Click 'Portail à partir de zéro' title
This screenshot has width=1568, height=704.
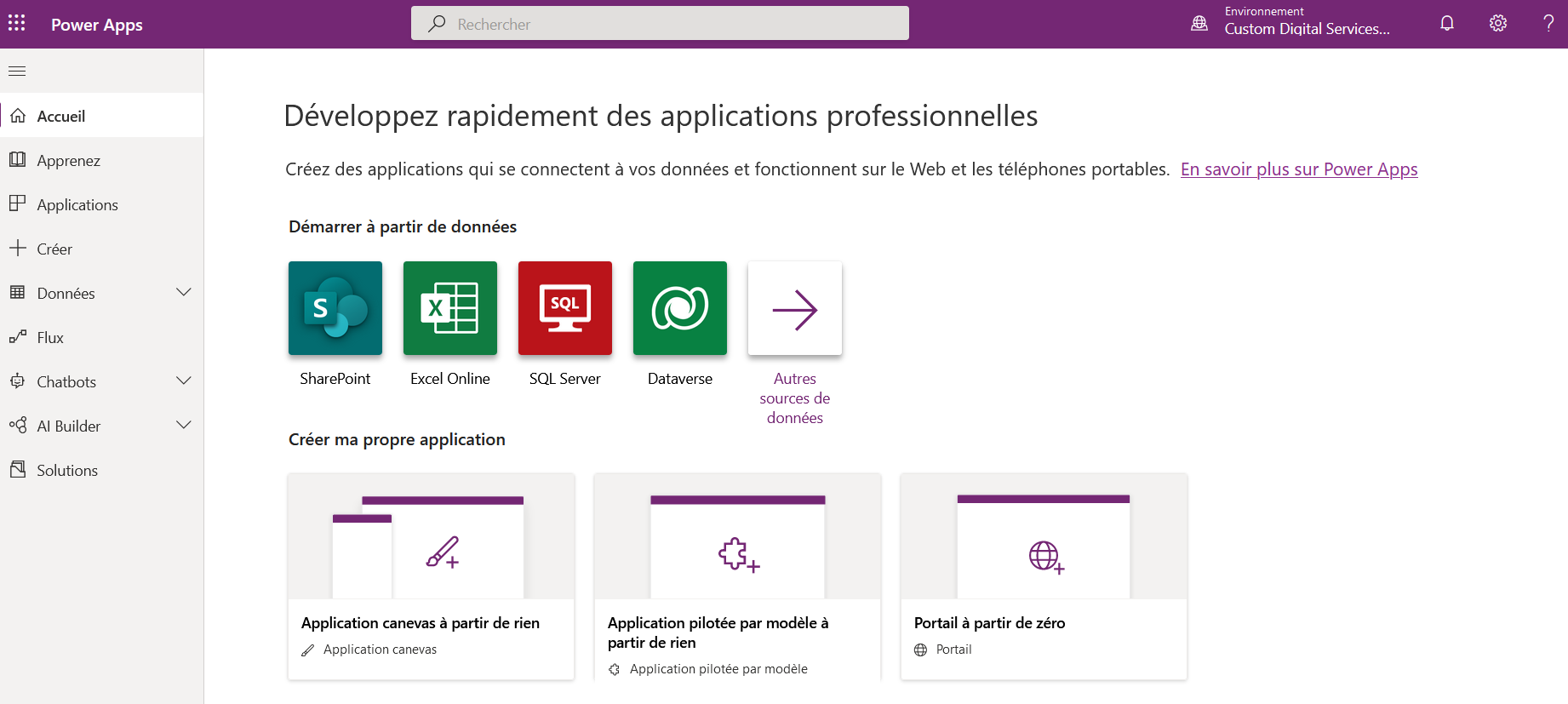990,623
